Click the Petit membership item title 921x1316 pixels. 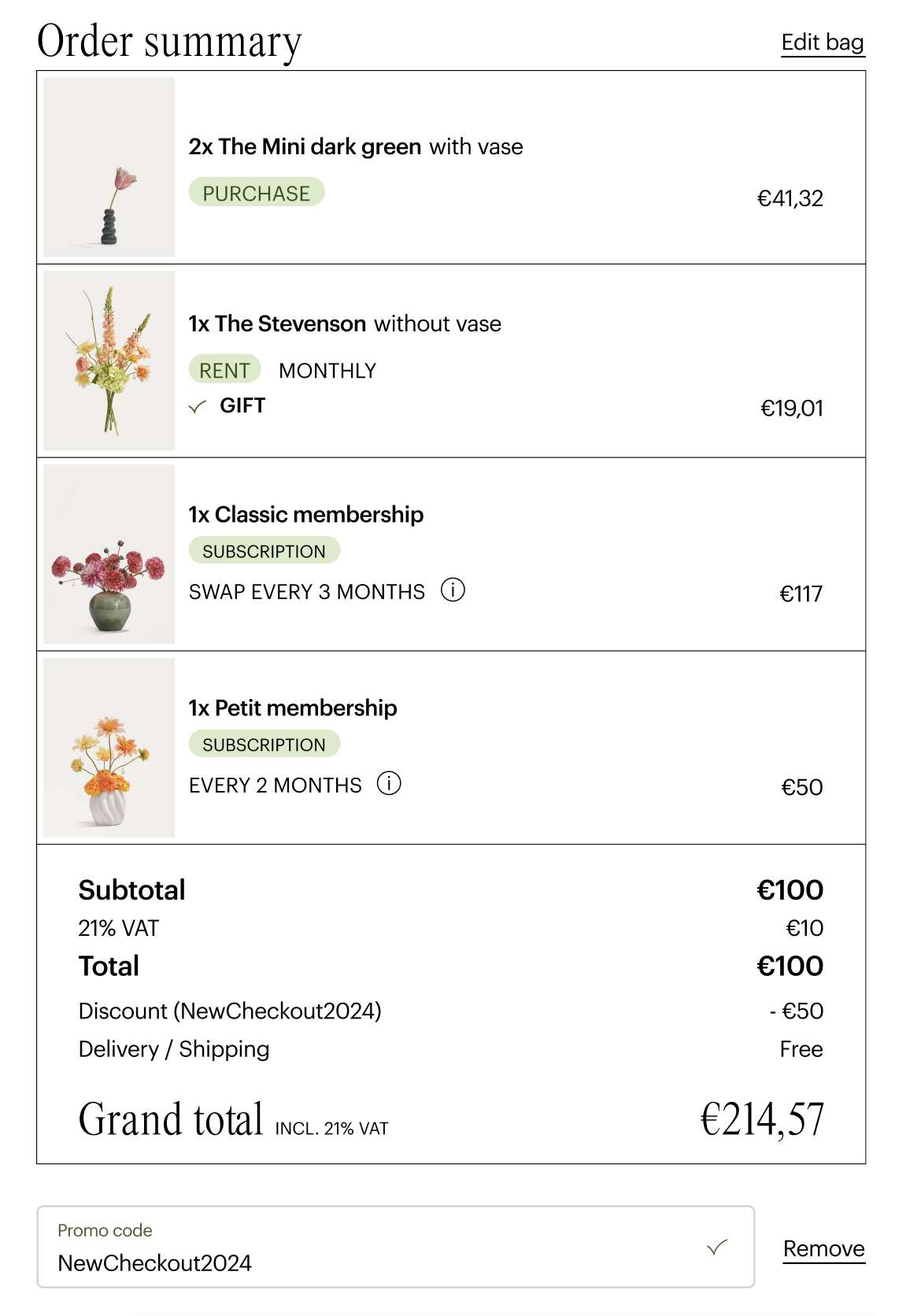pyautogui.click(x=293, y=708)
